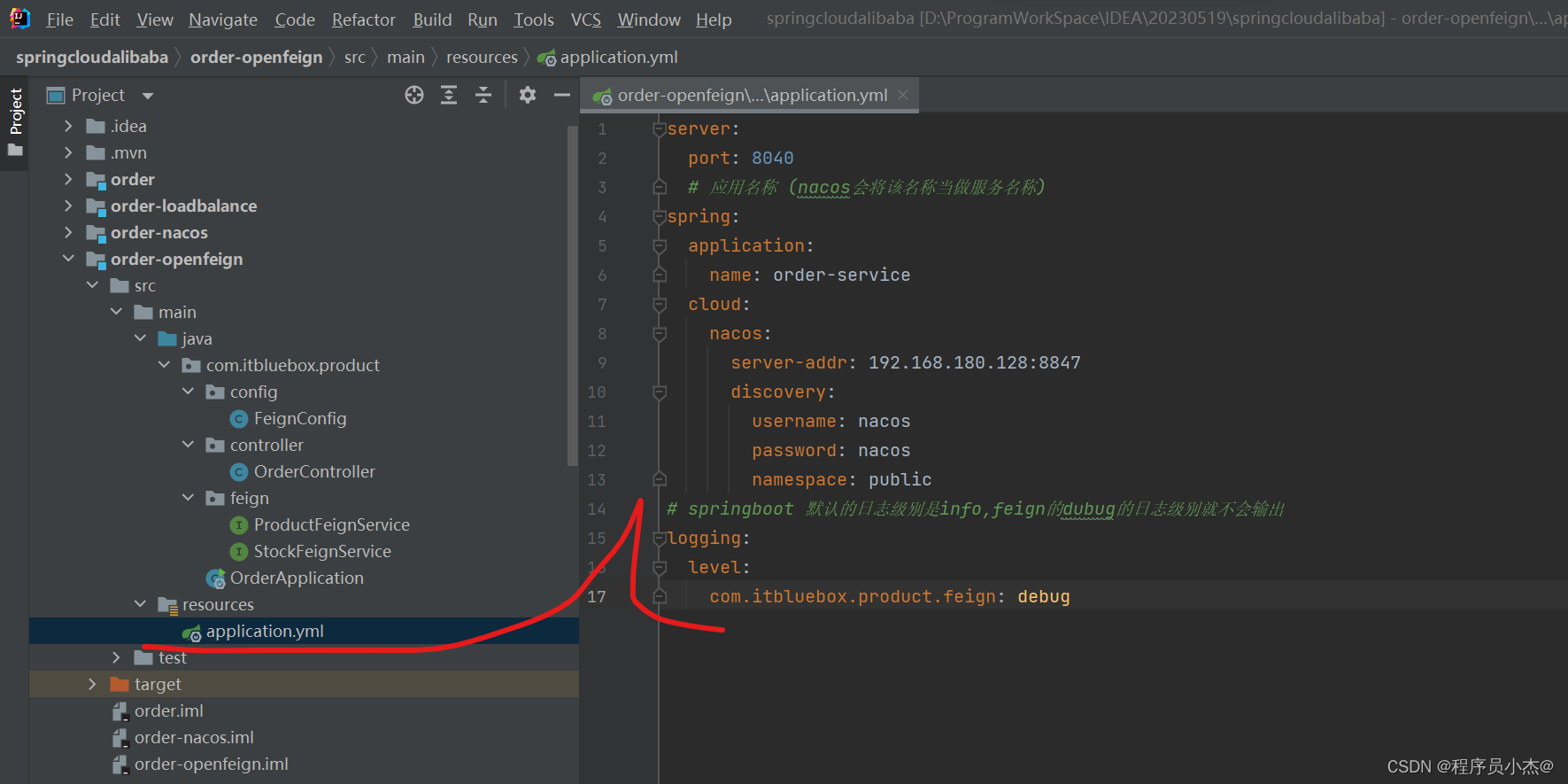Click the order-loadbalance module folder icon

96,206
